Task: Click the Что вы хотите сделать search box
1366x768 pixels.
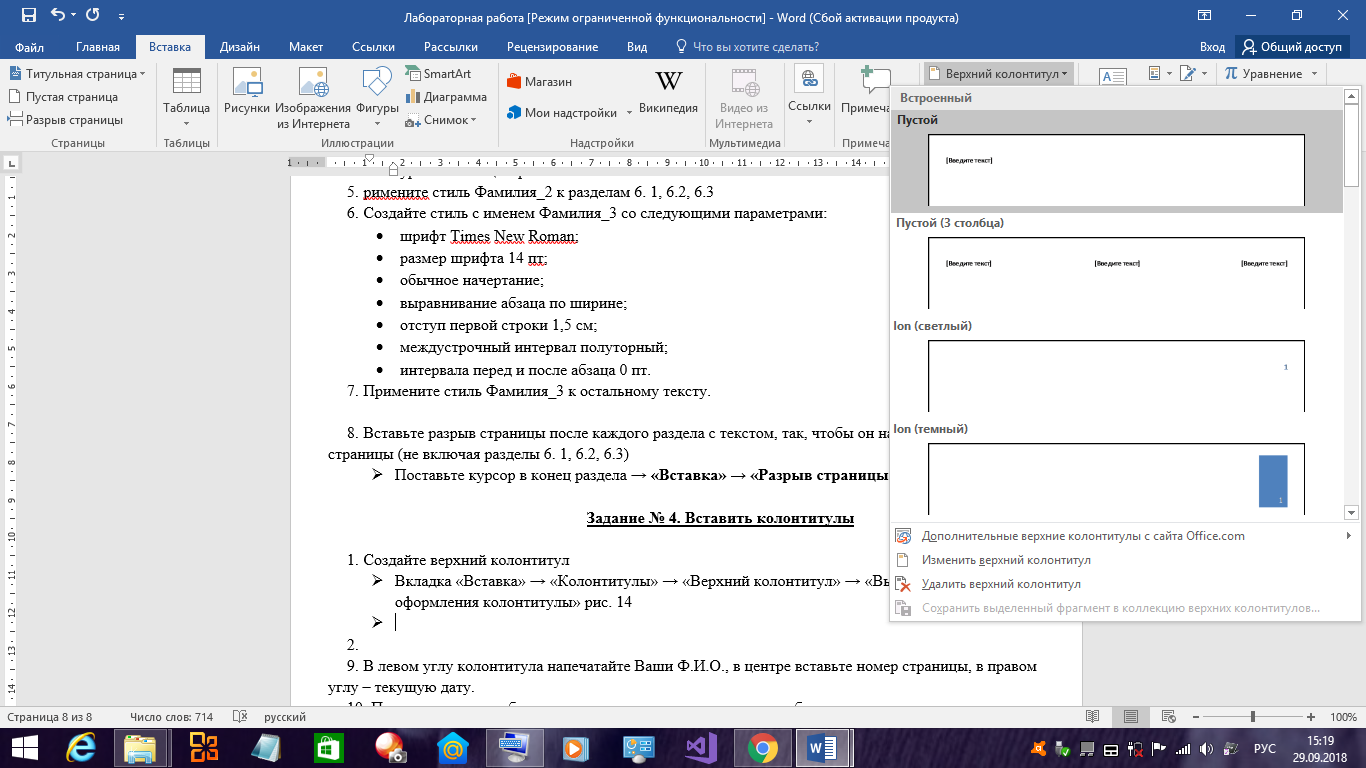Action: point(748,47)
